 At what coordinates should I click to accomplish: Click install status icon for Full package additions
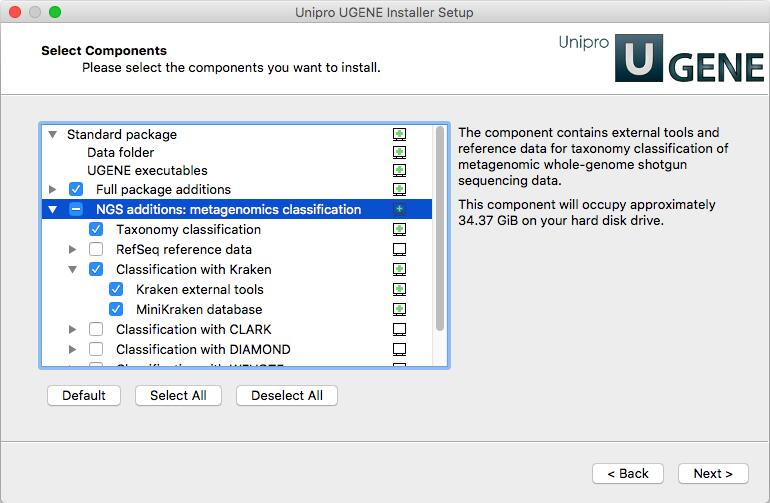point(399,189)
